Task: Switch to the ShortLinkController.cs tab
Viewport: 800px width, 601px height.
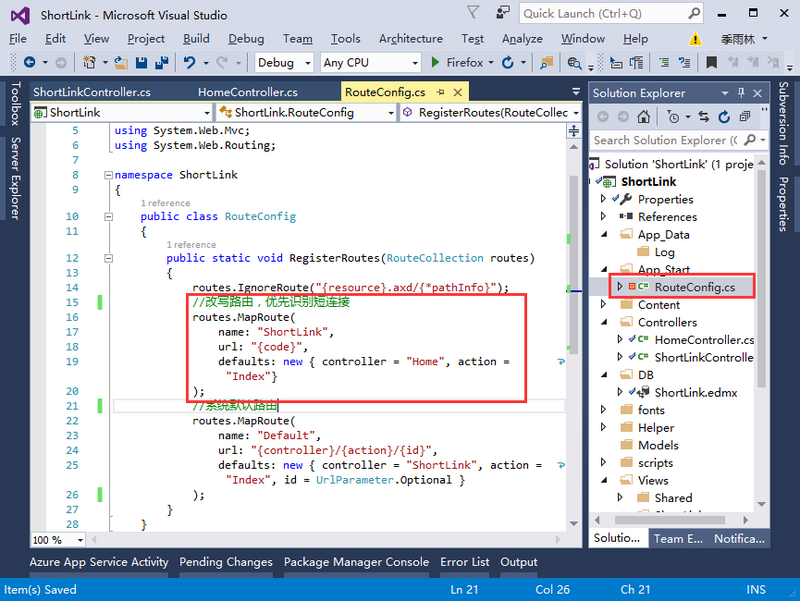Action: pyautogui.click(x=92, y=92)
